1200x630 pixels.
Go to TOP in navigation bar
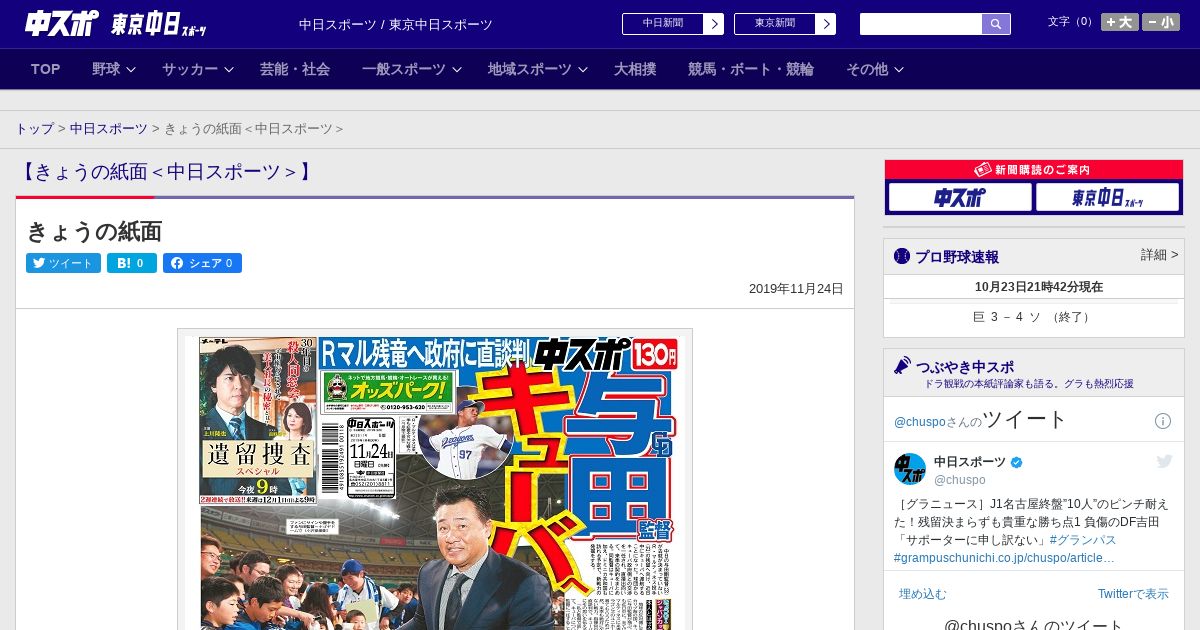click(x=46, y=69)
